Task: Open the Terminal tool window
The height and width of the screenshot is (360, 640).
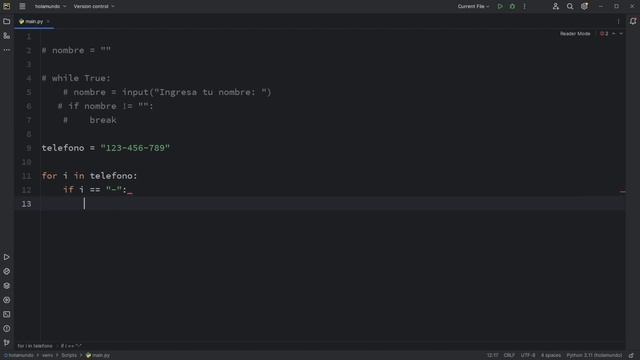Action: pos(7,314)
